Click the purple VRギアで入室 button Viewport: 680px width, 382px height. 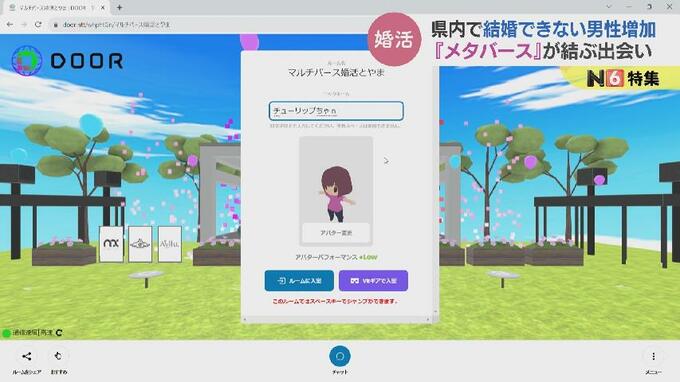point(373,281)
